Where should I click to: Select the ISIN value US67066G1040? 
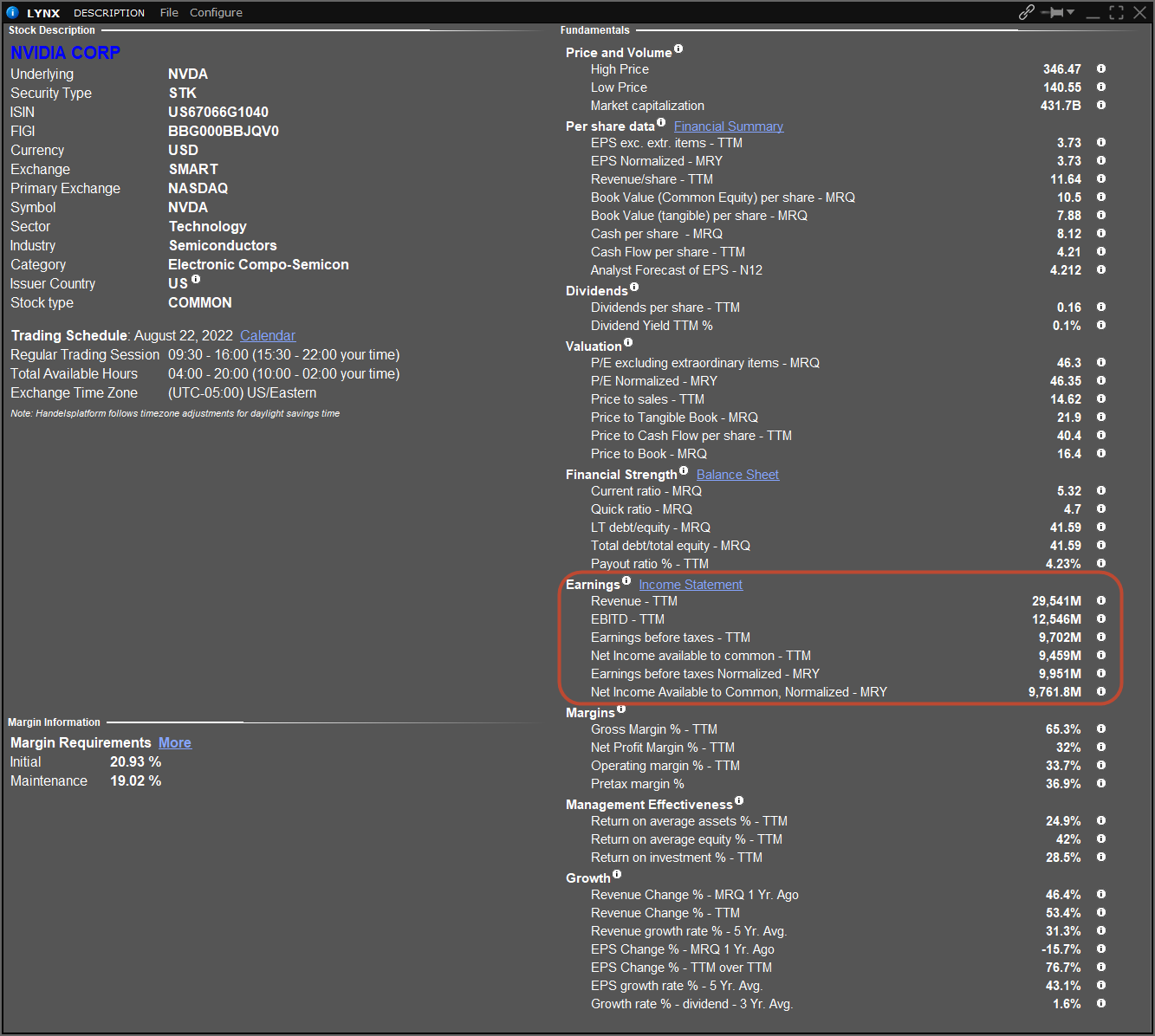coord(218,112)
